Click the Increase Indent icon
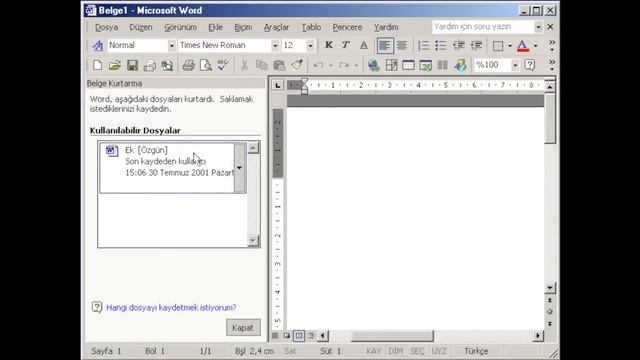Screen dimensions: 640x360 476,45
